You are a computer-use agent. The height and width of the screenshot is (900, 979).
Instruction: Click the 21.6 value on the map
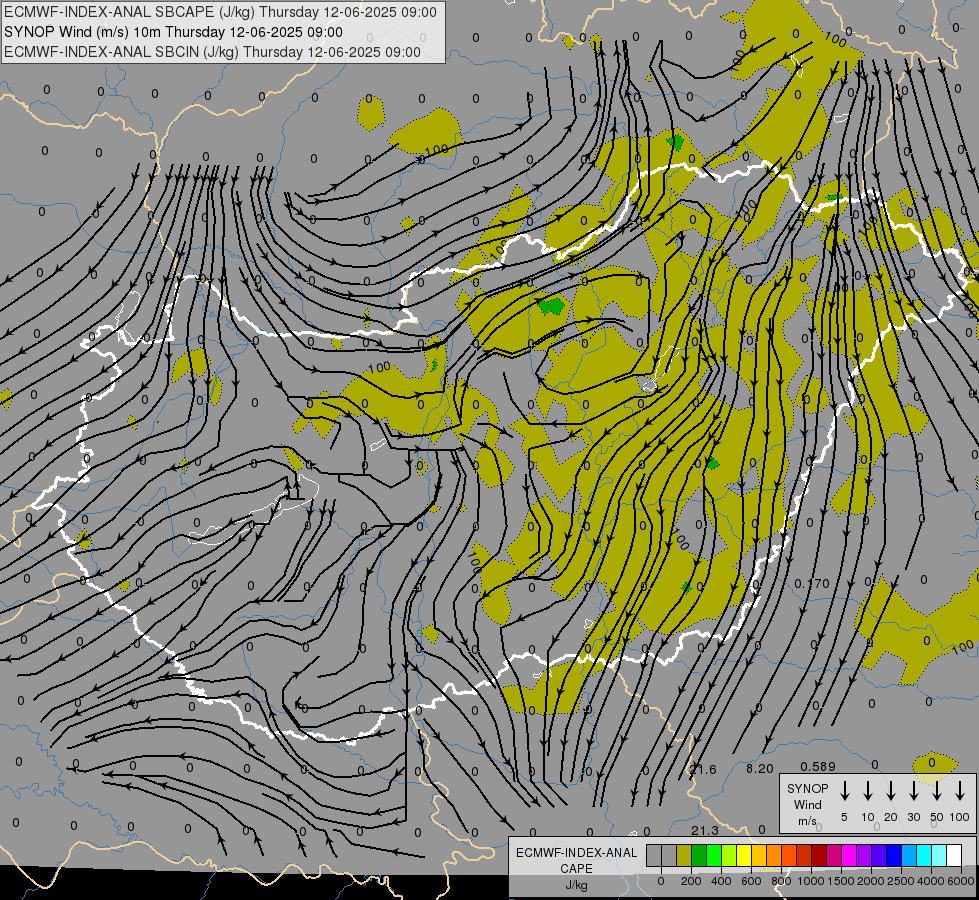pos(704,769)
